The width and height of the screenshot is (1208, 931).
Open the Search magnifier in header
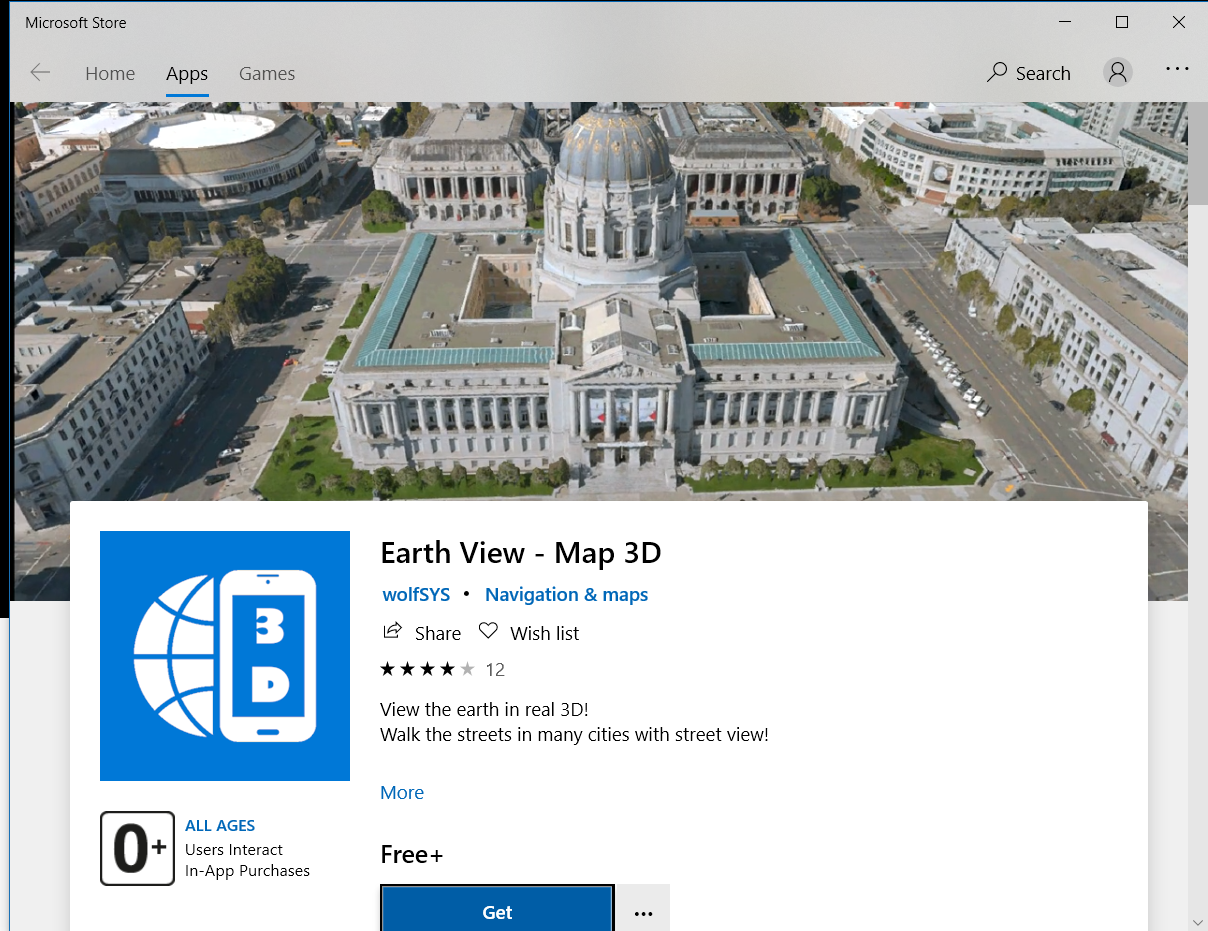pos(998,73)
